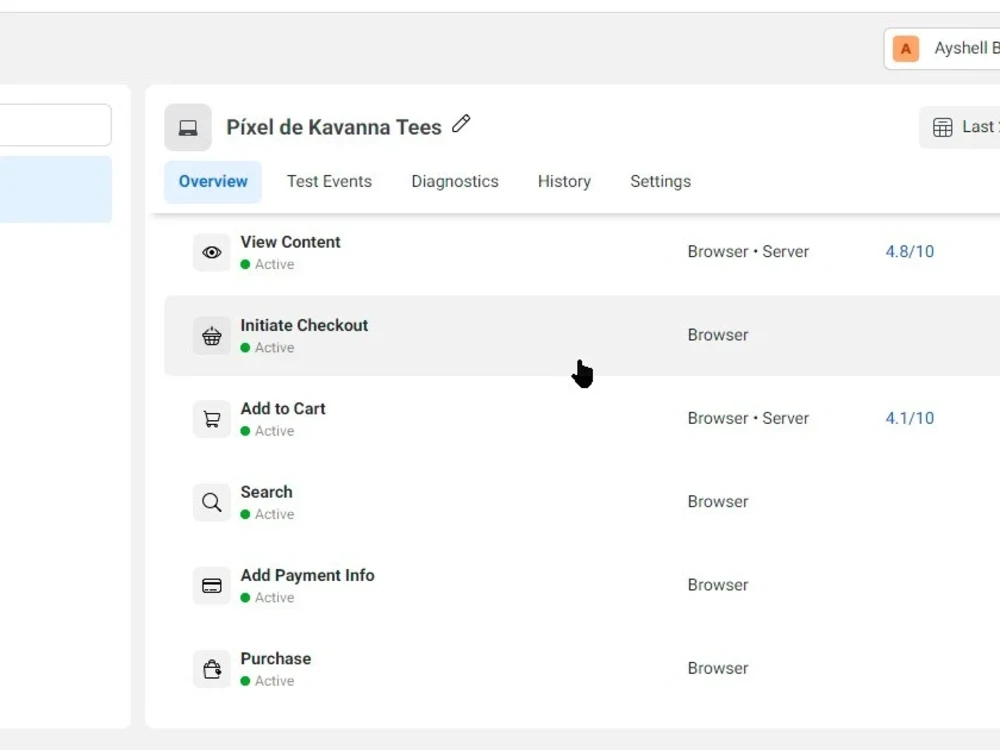Open the Settings tab
The image size is (1000, 750).
tap(660, 181)
